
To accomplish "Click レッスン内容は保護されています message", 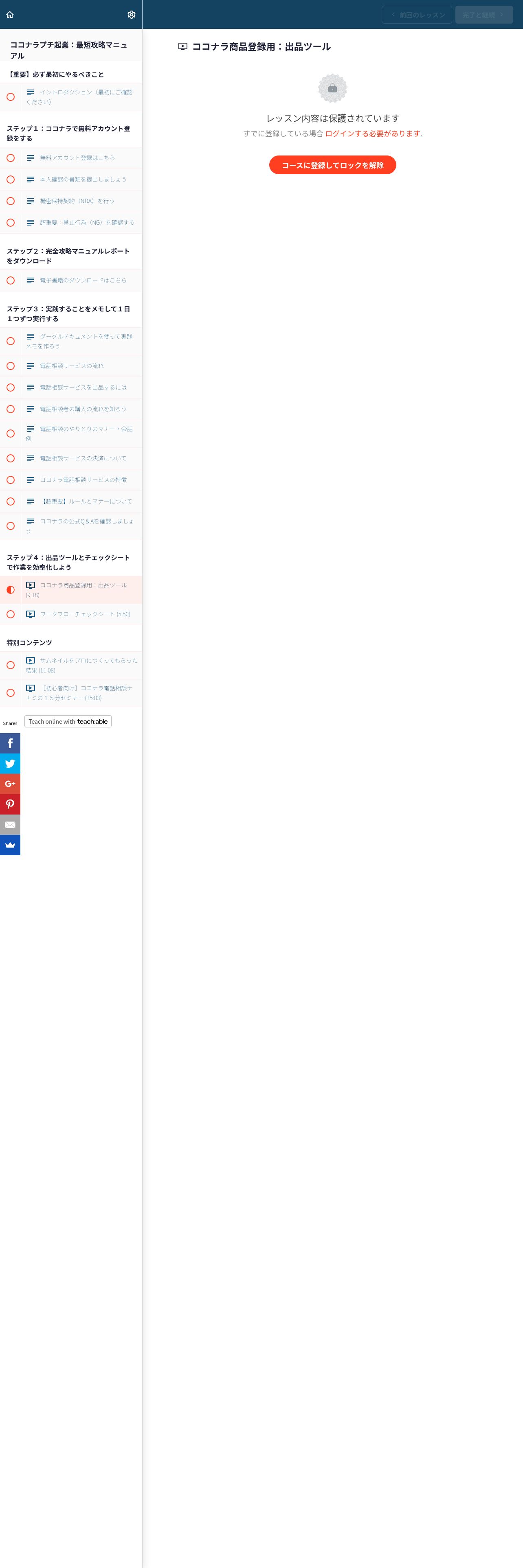I will click(332, 118).
